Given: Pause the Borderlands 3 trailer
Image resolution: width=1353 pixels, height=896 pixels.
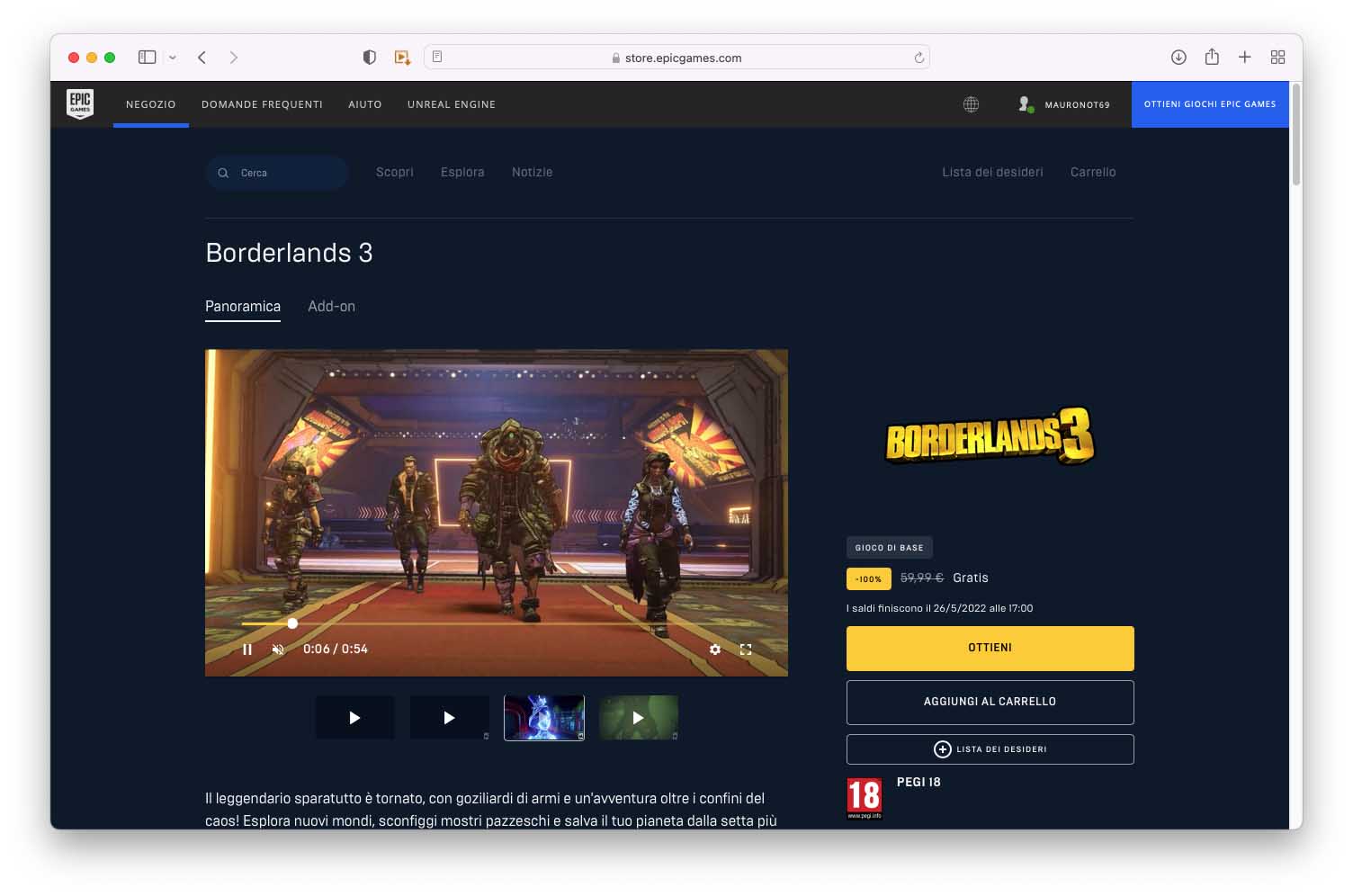Looking at the screenshot, I should tap(246, 650).
